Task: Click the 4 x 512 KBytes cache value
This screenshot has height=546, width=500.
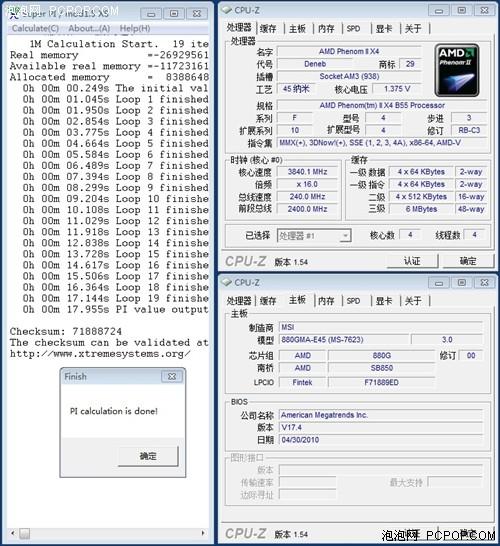Action: click(421, 197)
